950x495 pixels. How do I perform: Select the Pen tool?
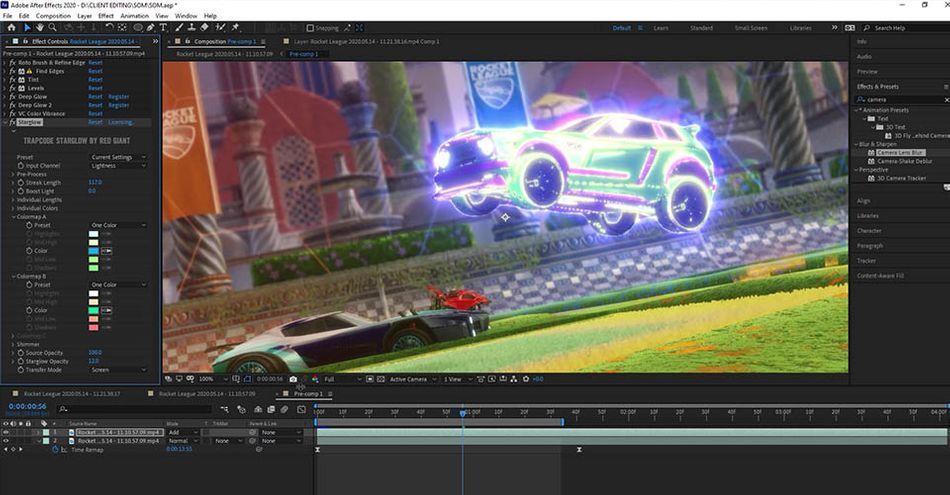click(x=150, y=27)
